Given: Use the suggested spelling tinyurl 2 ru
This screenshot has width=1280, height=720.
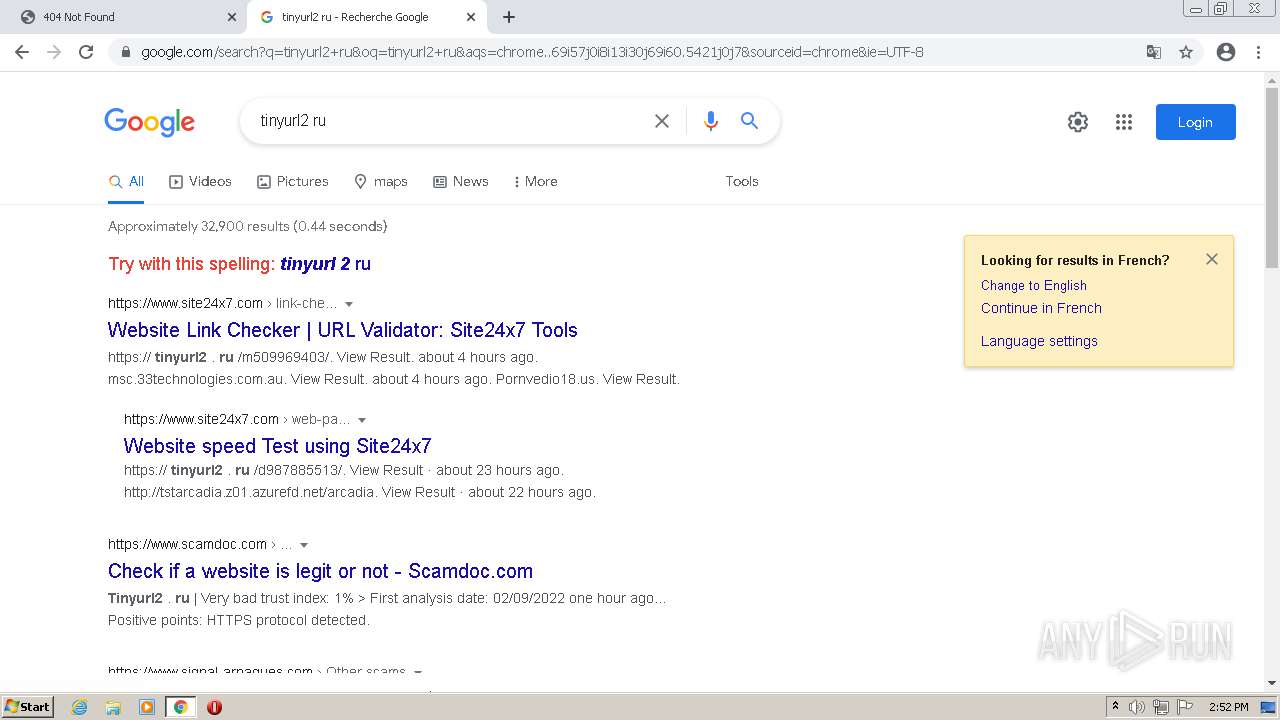Looking at the screenshot, I should coord(325,264).
